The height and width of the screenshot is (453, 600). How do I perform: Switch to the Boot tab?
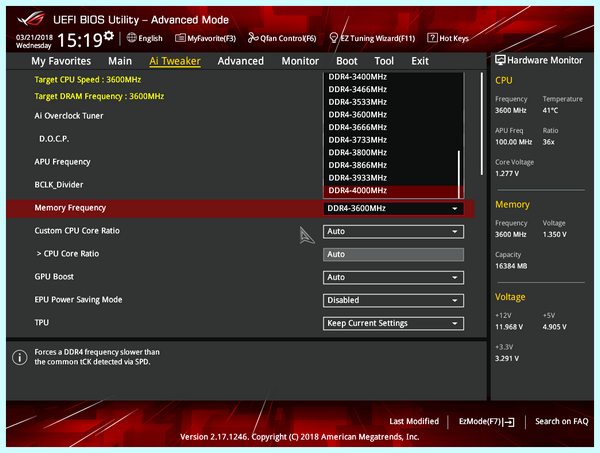tap(347, 61)
